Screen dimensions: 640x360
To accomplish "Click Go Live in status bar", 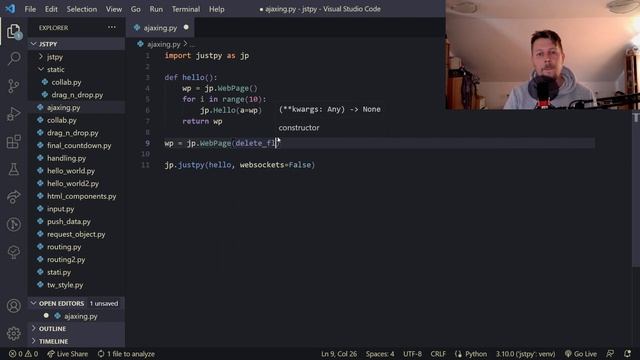I will [580, 354].
